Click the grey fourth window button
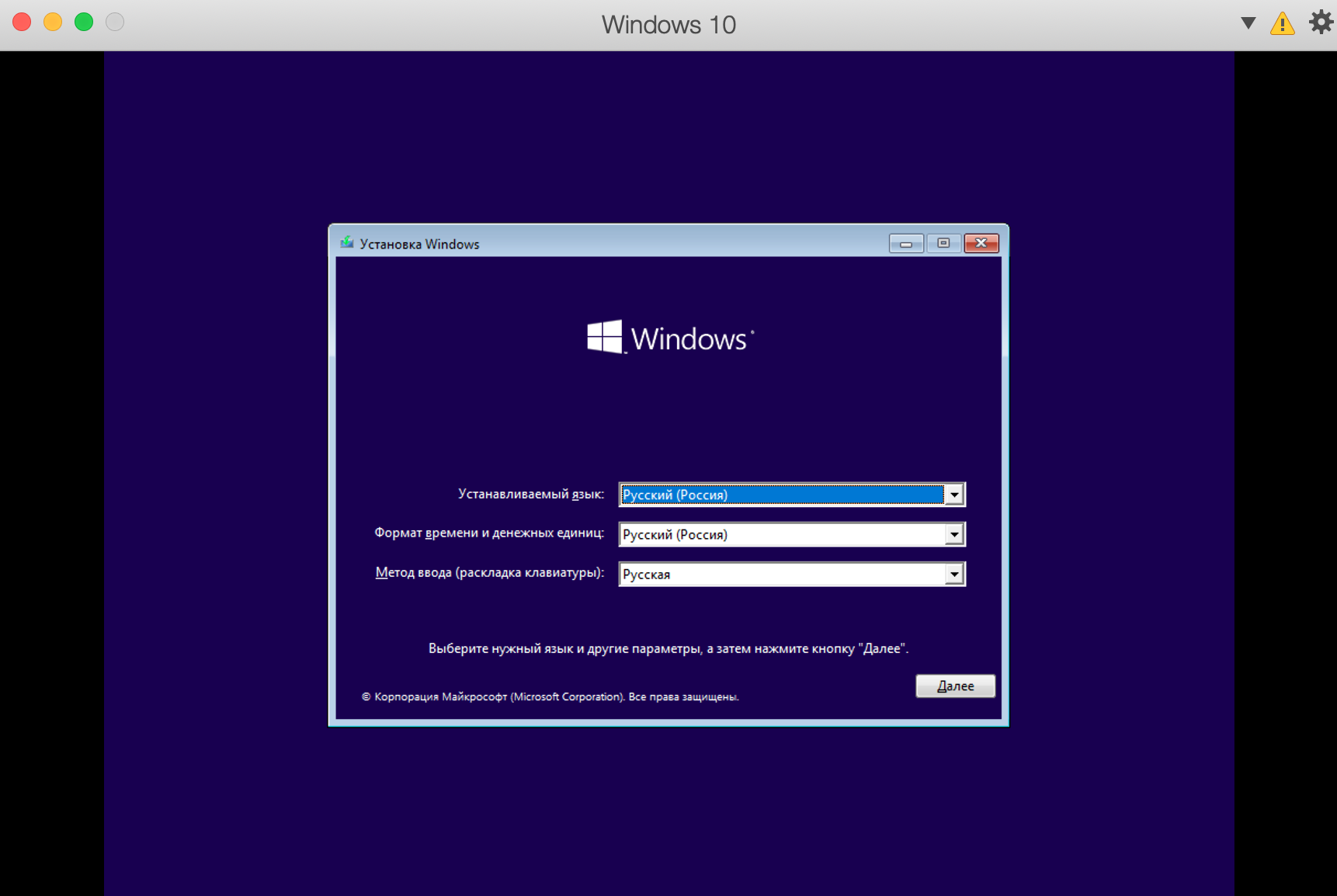The image size is (1337, 896). [x=115, y=22]
